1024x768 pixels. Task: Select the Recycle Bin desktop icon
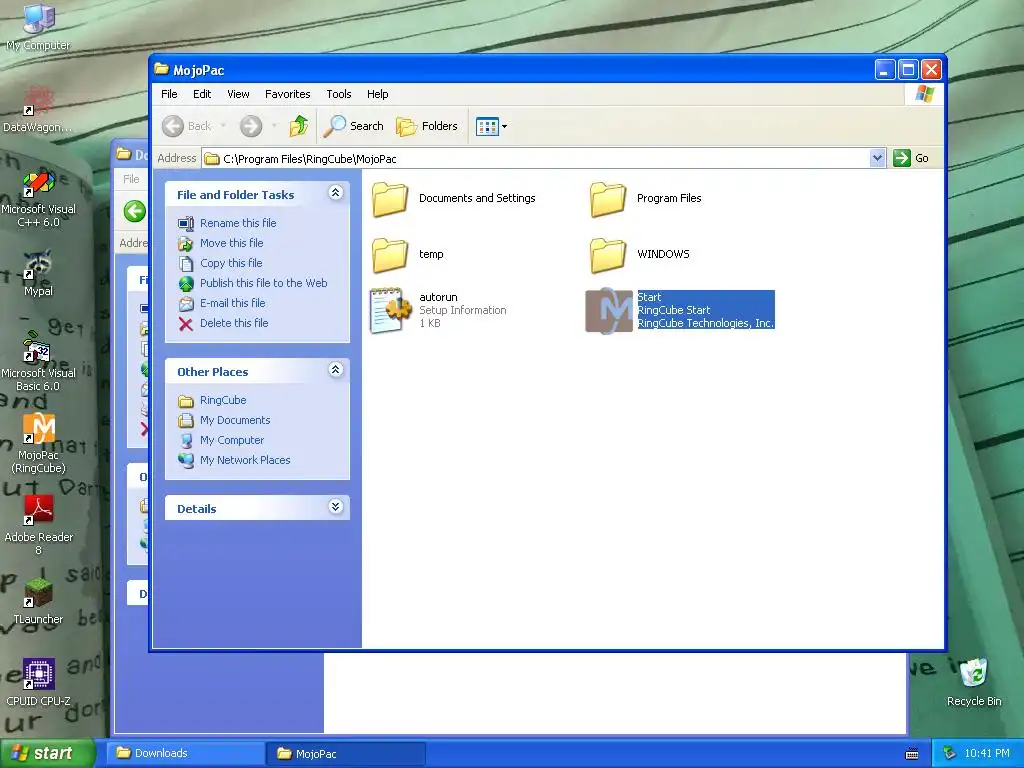pos(974,675)
